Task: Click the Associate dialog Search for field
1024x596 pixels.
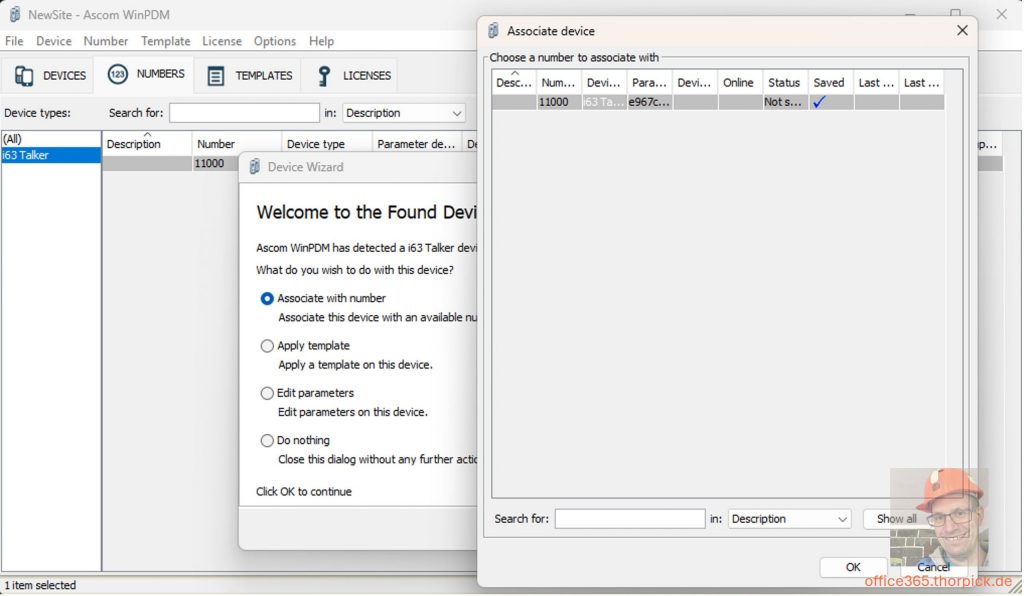Action: pos(629,519)
